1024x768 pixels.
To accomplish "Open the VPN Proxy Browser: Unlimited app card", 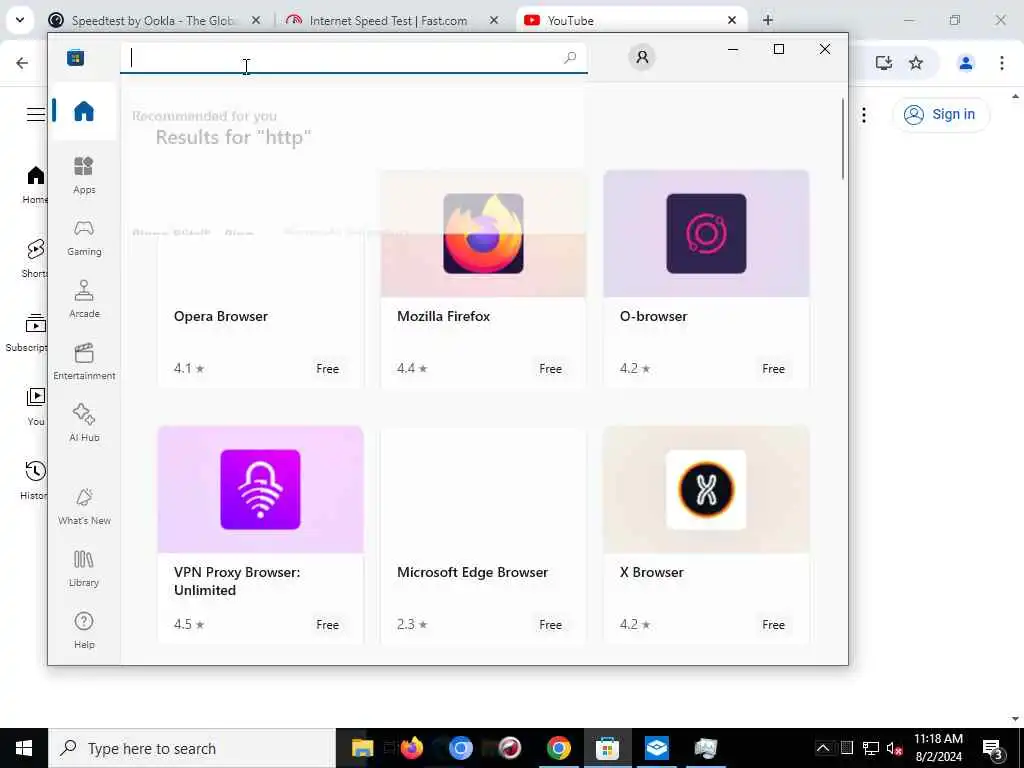I will [x=260, y=535].
